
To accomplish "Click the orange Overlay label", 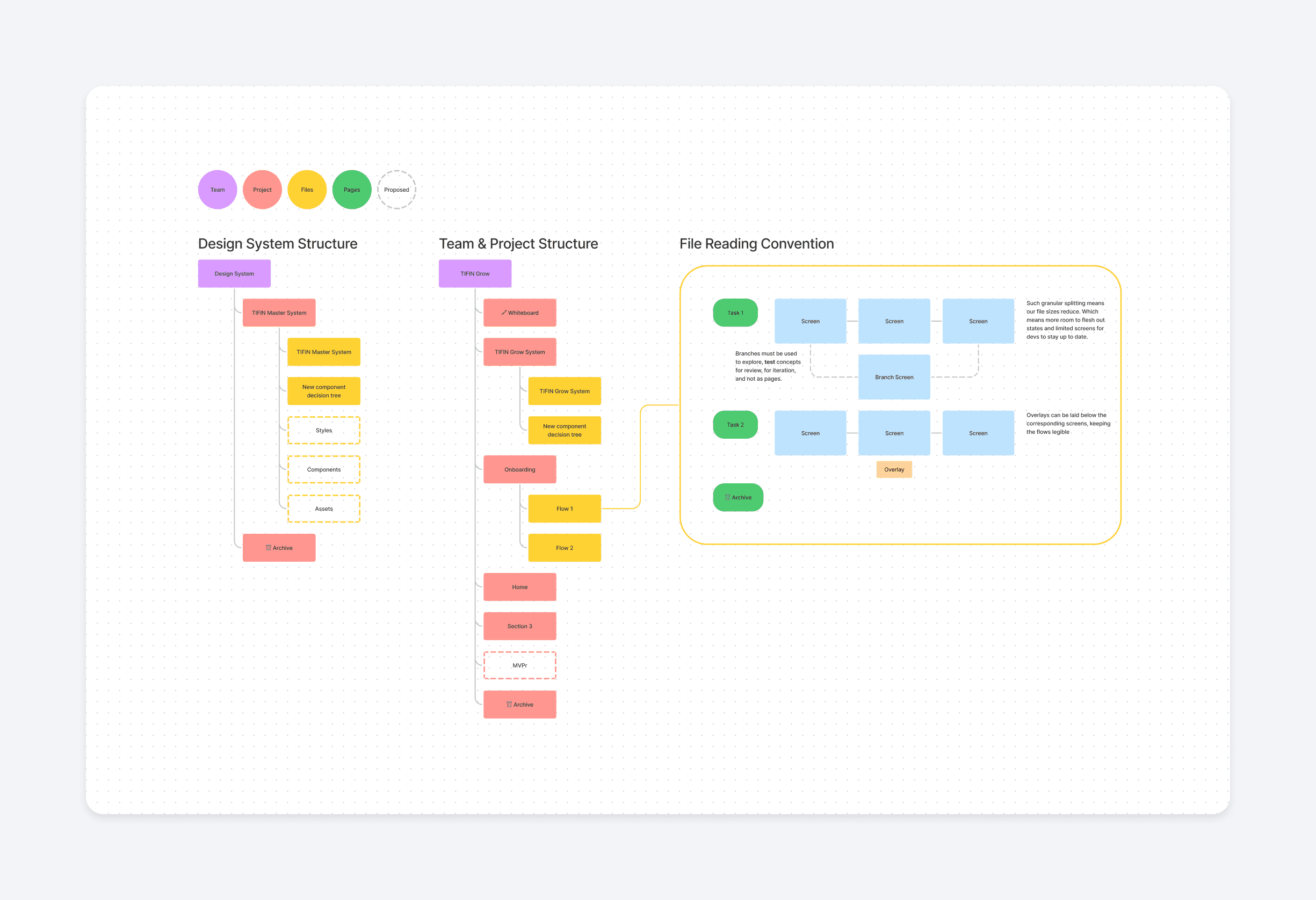I will (894, 469).
